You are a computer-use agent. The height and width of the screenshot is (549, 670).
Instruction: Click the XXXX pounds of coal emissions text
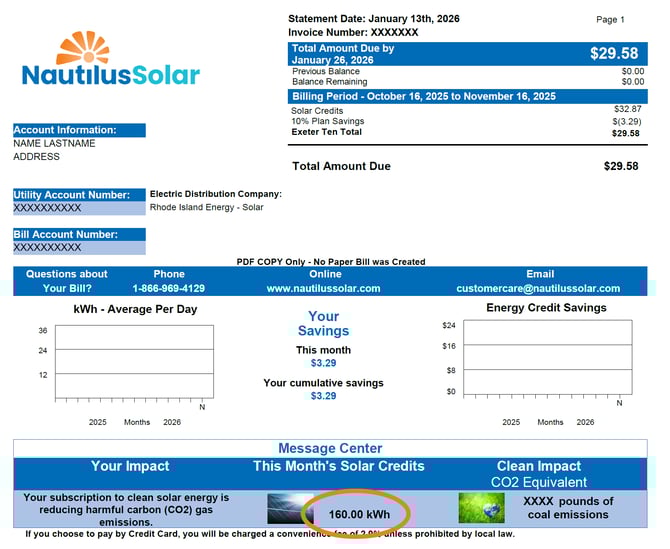568,508
